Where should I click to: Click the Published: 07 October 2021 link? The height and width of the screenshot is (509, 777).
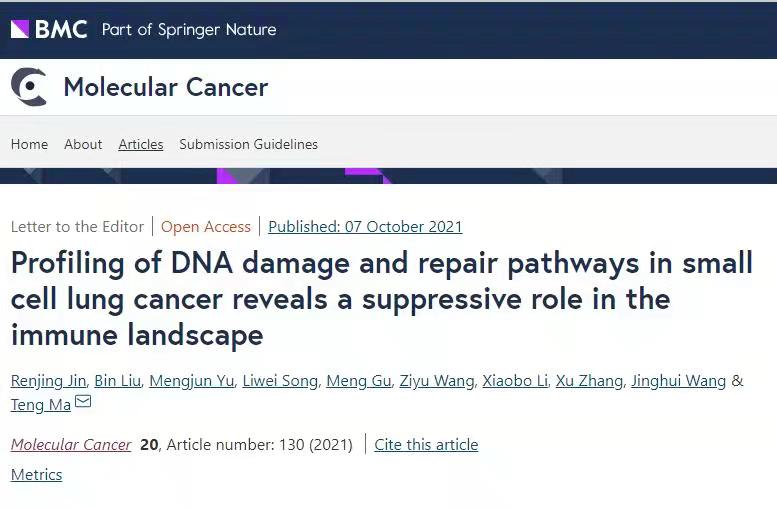point(365,226)
